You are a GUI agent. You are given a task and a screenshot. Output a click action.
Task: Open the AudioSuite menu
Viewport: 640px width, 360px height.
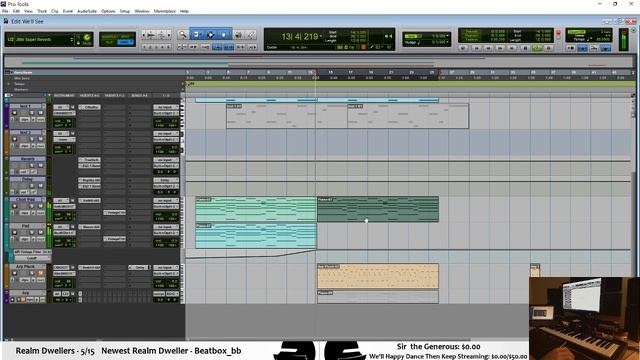click(87, 11)
